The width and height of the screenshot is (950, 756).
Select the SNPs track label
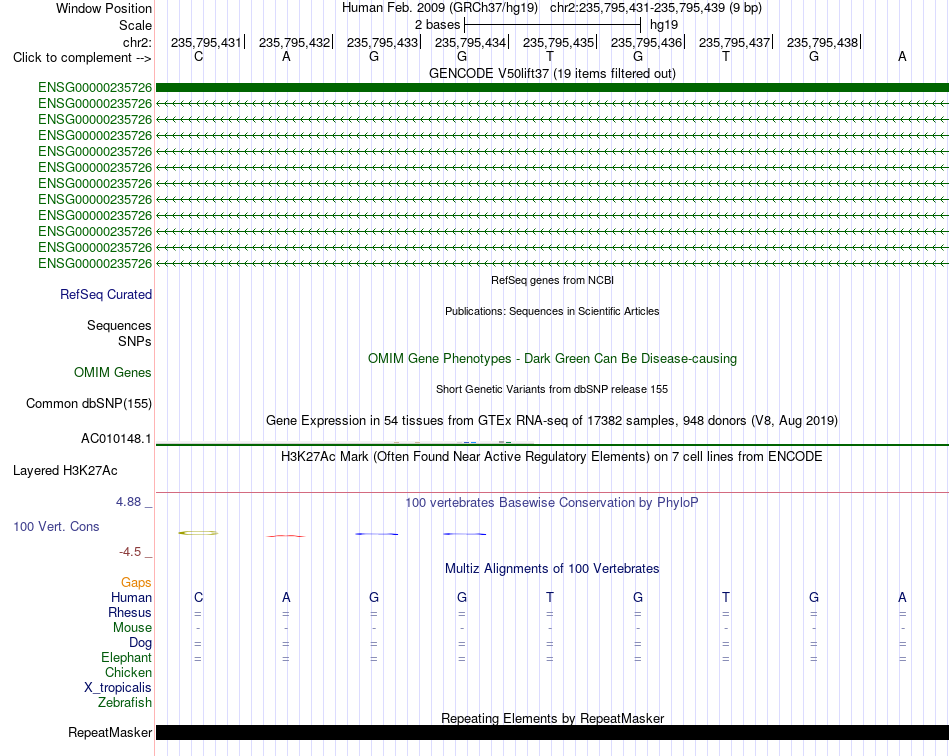(135, 342)
